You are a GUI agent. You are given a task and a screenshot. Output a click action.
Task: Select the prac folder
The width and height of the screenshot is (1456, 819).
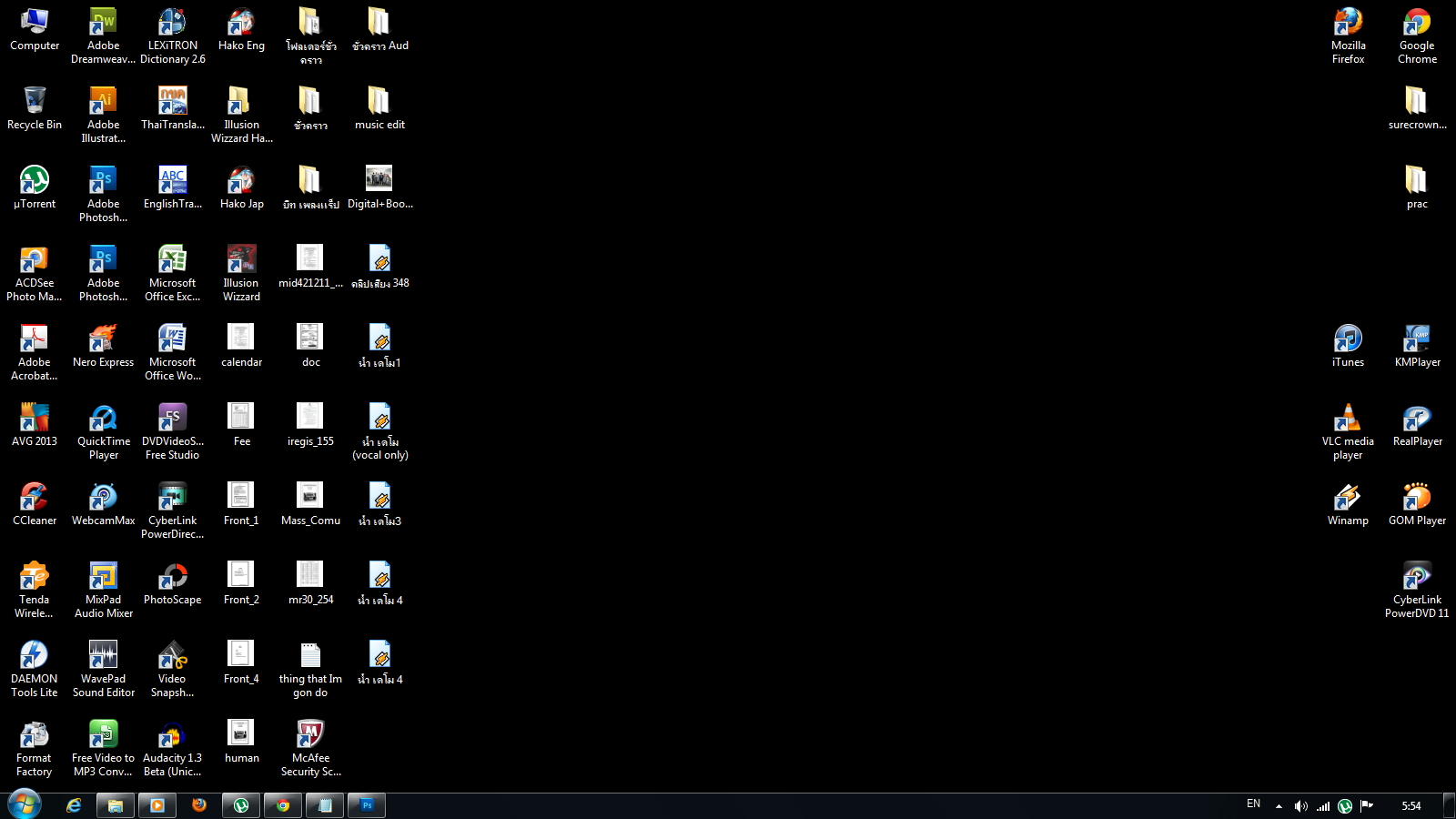(1418, 187)
